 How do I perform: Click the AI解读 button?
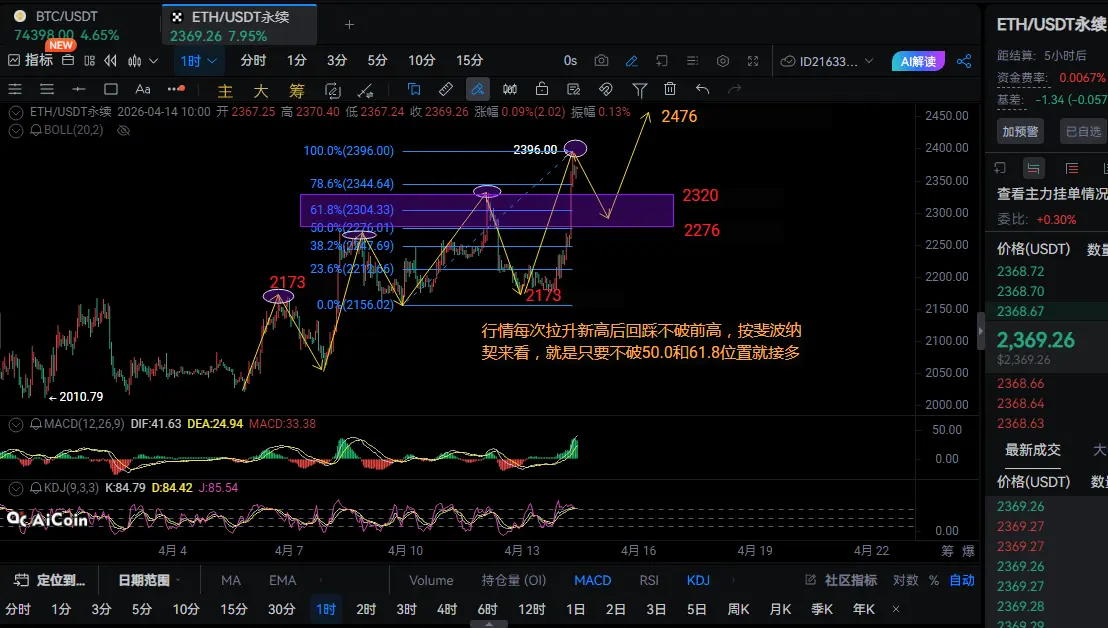point(918,61)
